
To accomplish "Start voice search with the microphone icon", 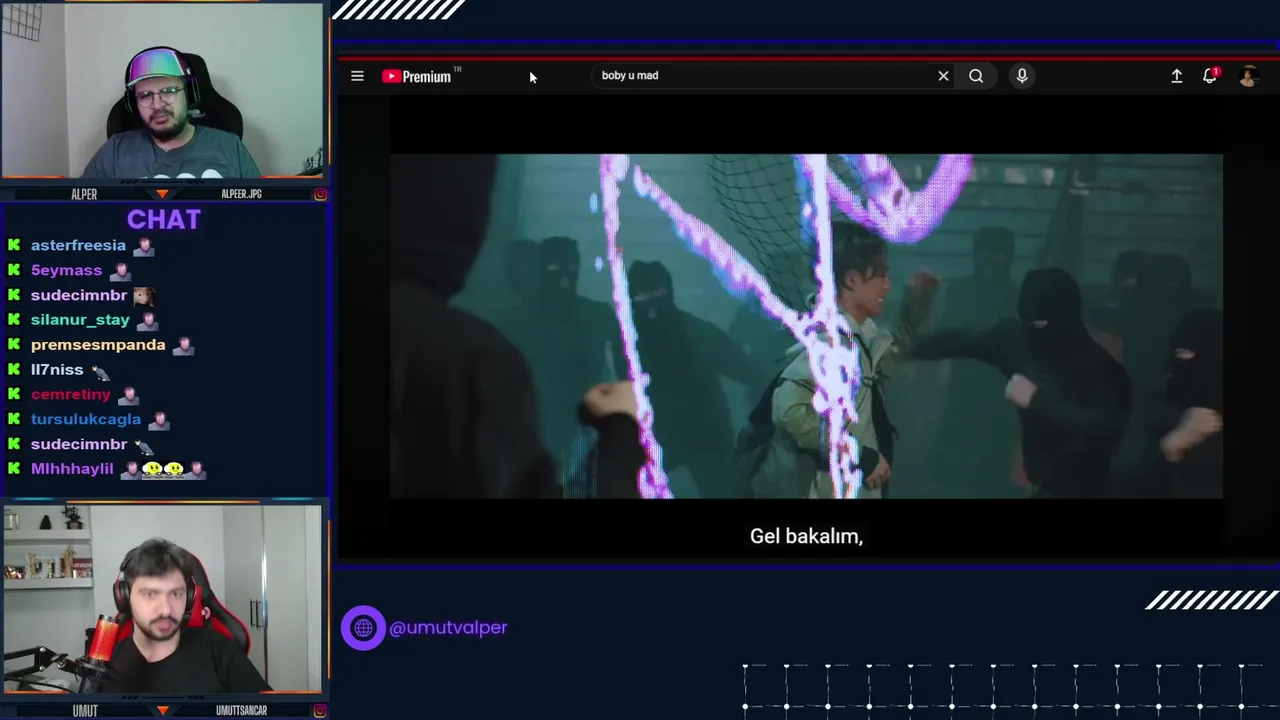I will tap(1022, 76).
